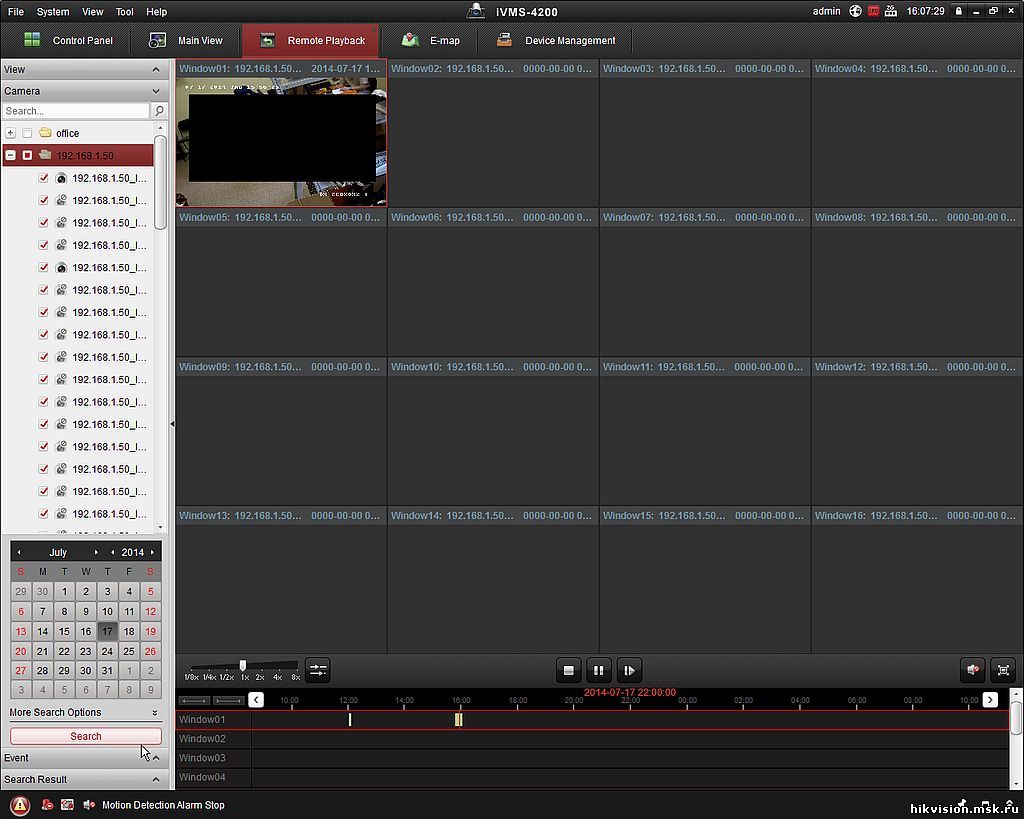Select July 16 in the calendar

(86, 631)
